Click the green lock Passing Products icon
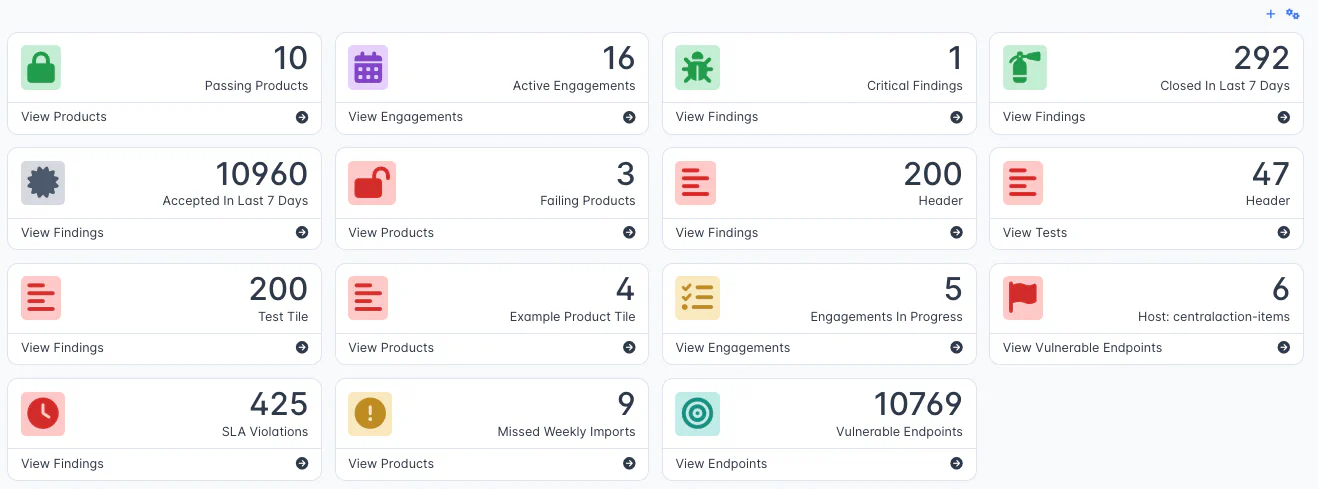This screenshot has width=1318, height=489. (x=41, y=67)
